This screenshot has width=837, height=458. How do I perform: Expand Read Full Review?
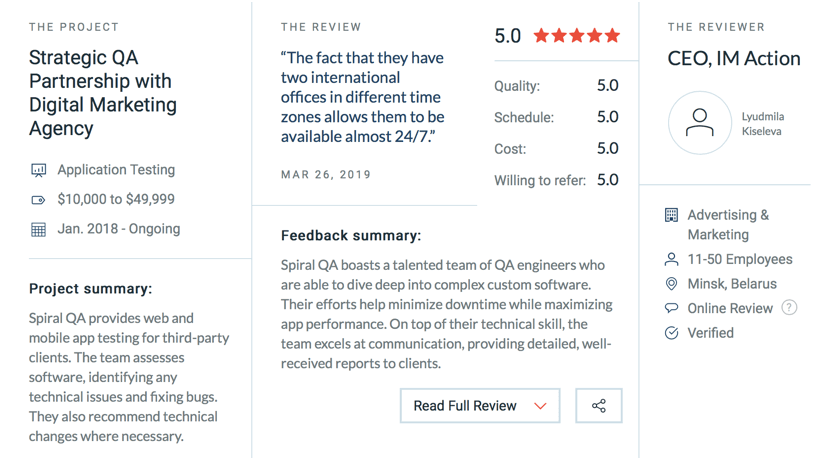[x=479, y=406]
